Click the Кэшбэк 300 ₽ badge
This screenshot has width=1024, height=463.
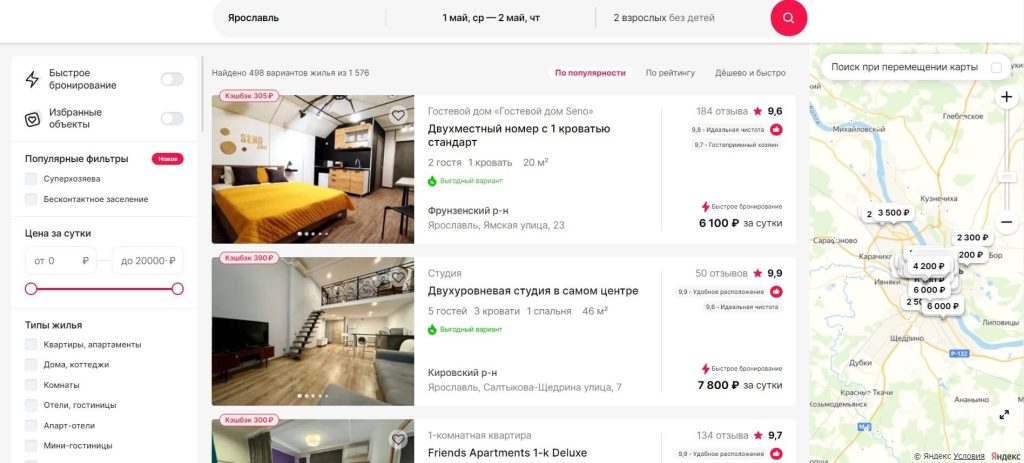pyautogui.click(x=249, y=420)
